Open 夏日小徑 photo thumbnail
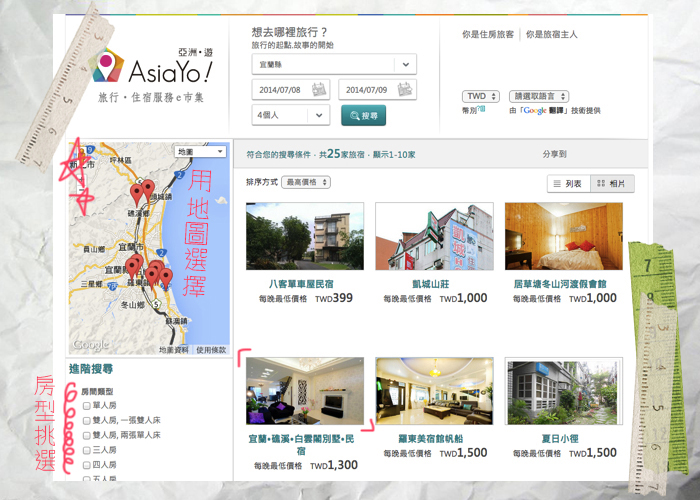700x500 pixels. coord(564,391)
